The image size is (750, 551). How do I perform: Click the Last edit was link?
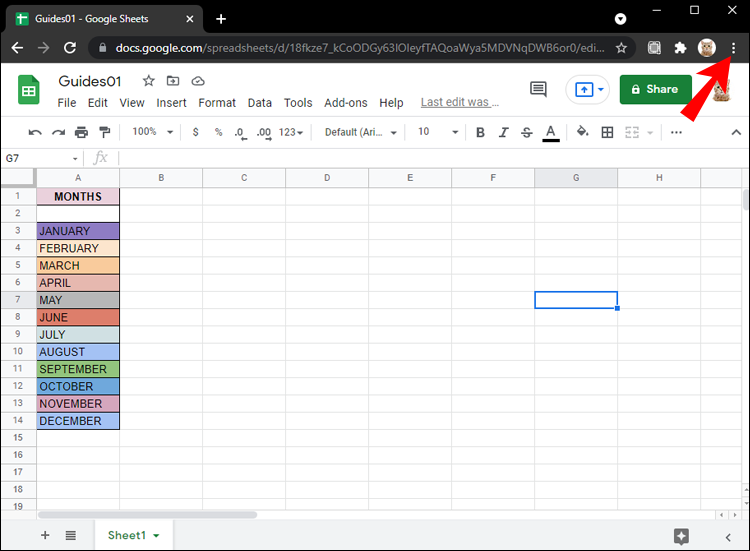pyautogui.click(x=460, y=102)
